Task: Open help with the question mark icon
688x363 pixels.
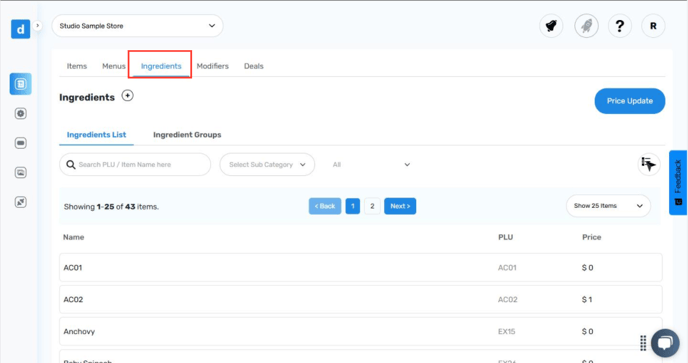Action: (x=620, y=26)
